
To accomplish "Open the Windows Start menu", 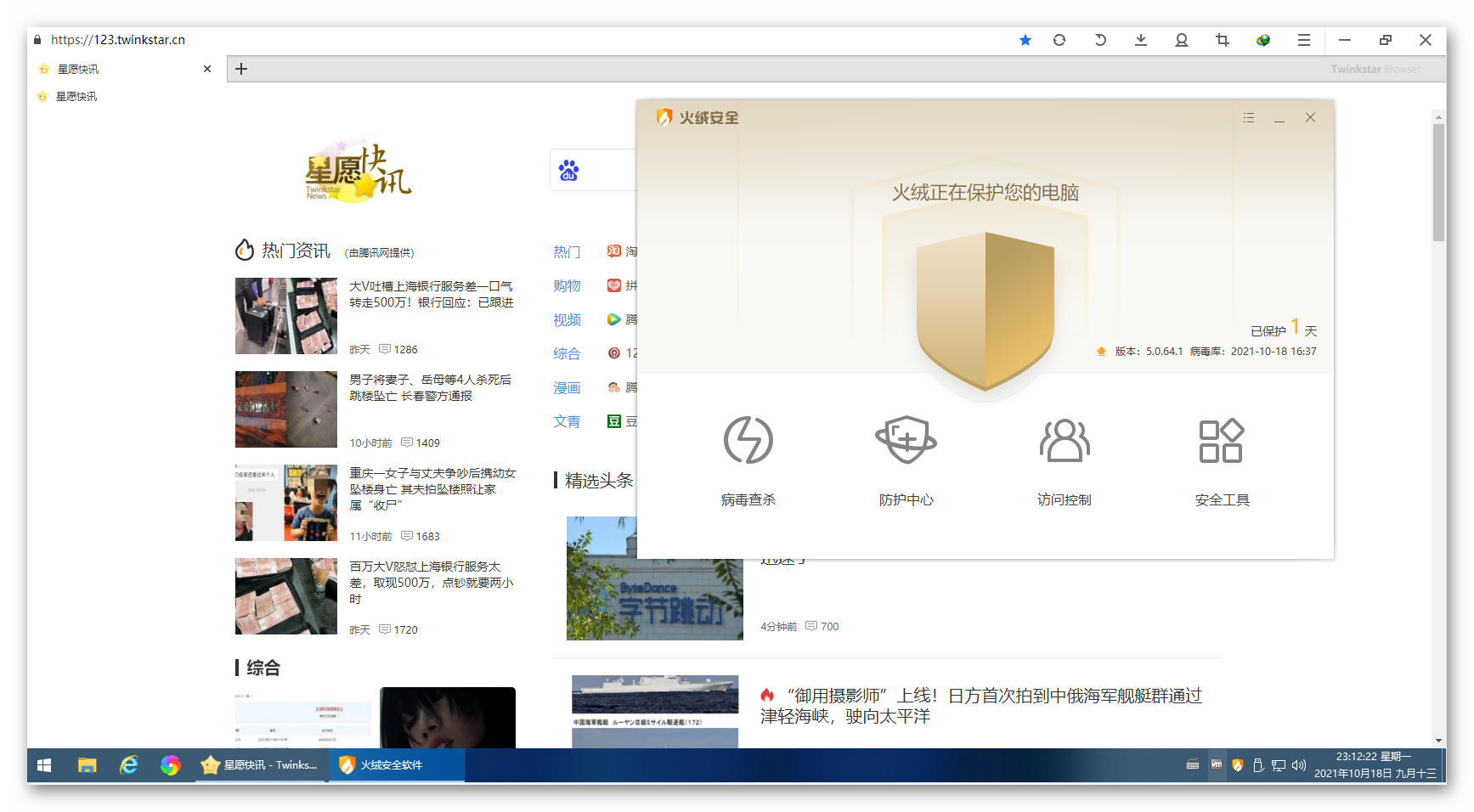I will 44,765.
